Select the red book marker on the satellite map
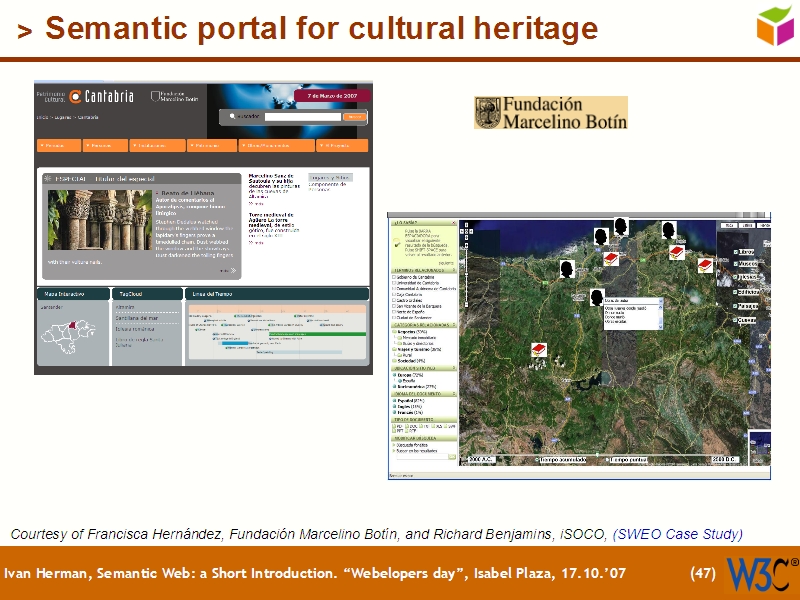This screenshot has width=800, height=600. point(610,258)
